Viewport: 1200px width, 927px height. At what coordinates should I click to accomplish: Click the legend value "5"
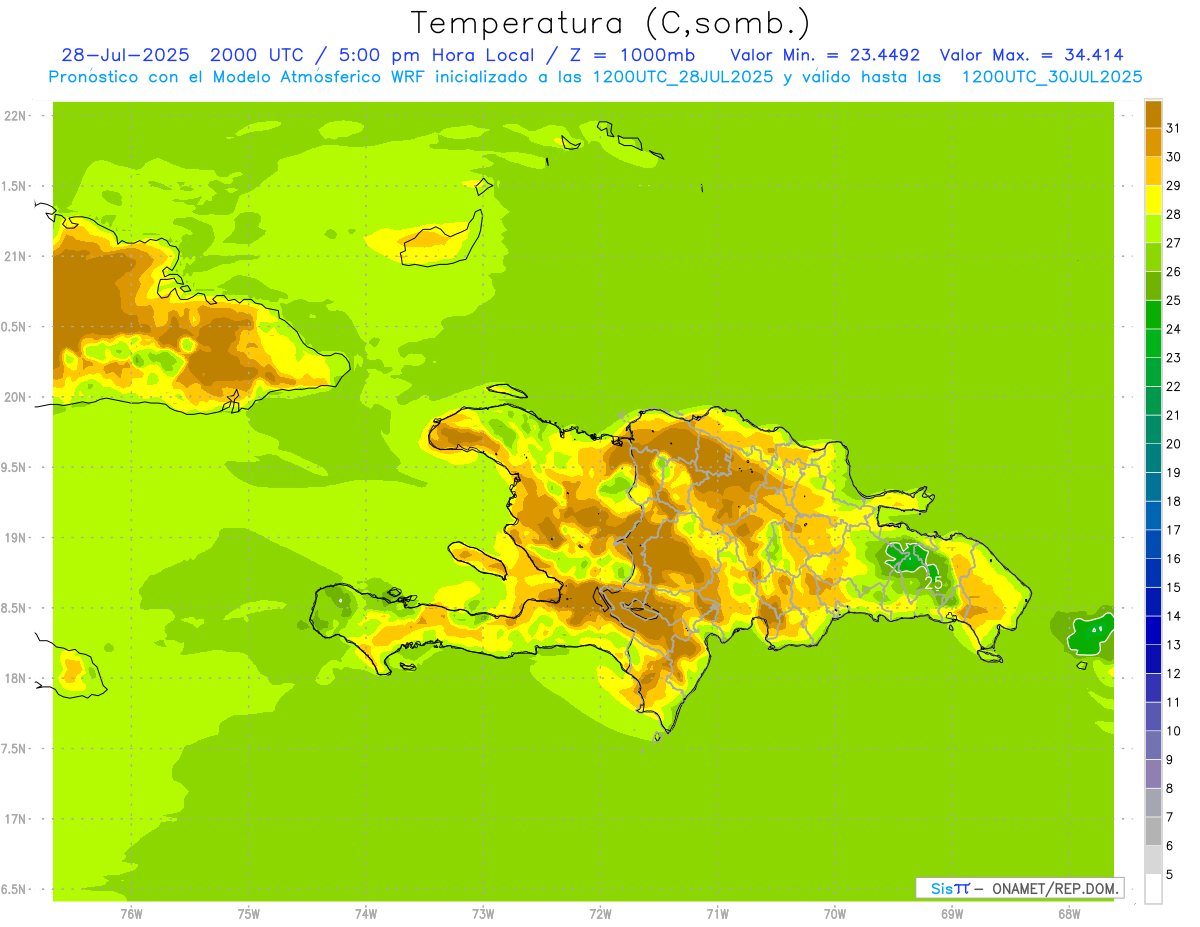[x=1169, y=875]
